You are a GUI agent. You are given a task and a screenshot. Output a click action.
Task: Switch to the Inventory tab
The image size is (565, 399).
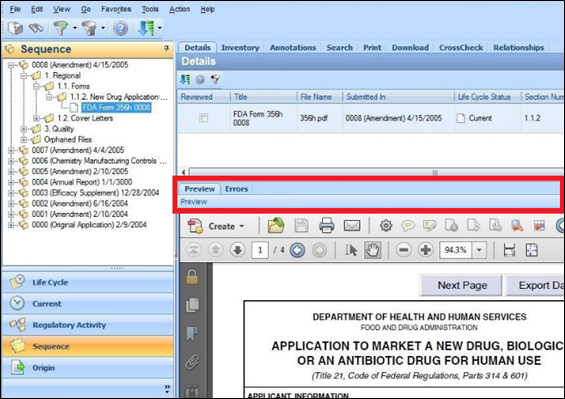coord(240,48)
